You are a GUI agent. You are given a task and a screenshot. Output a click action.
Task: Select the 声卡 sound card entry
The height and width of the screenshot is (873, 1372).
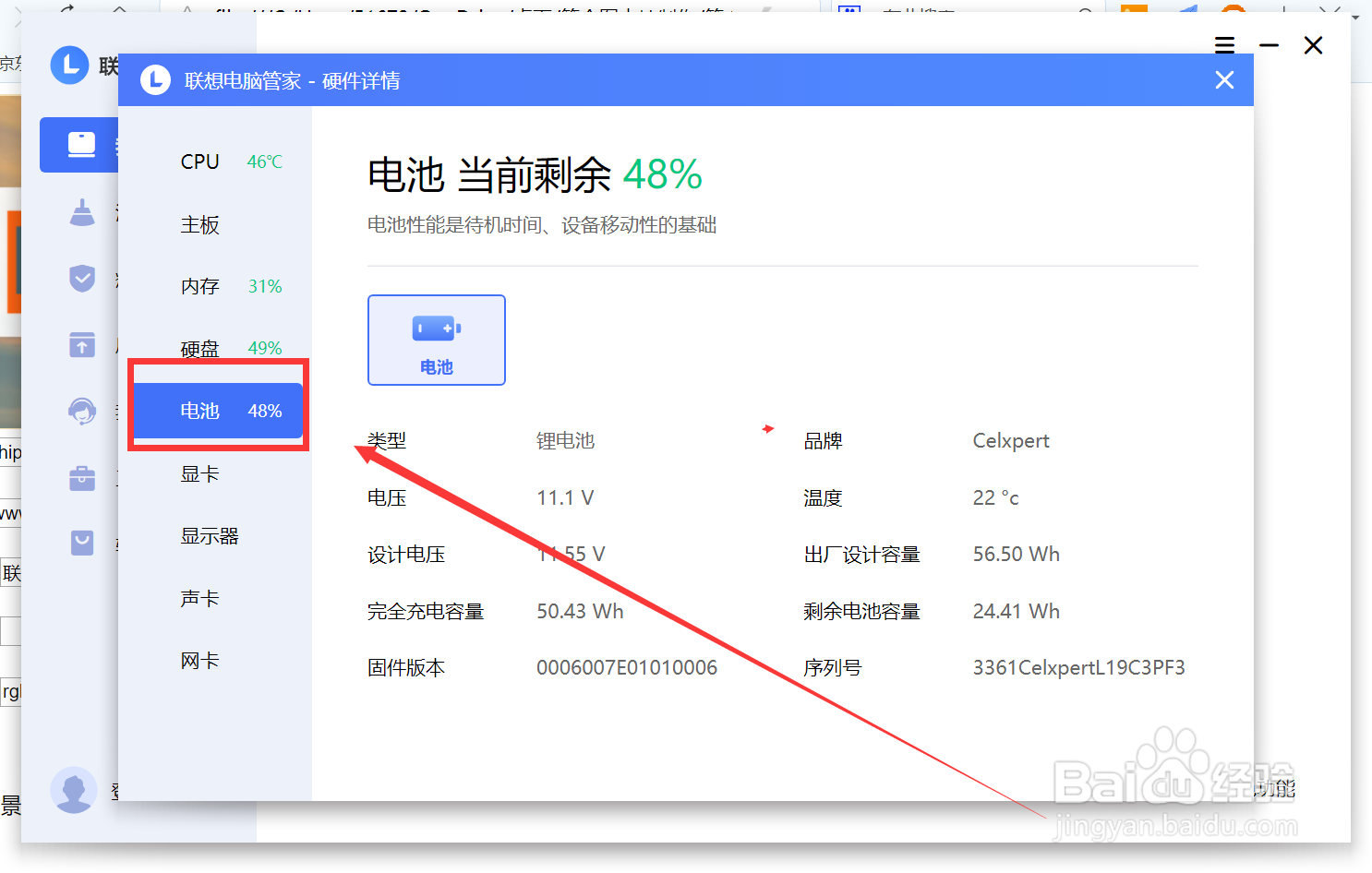tap(199, 597)
